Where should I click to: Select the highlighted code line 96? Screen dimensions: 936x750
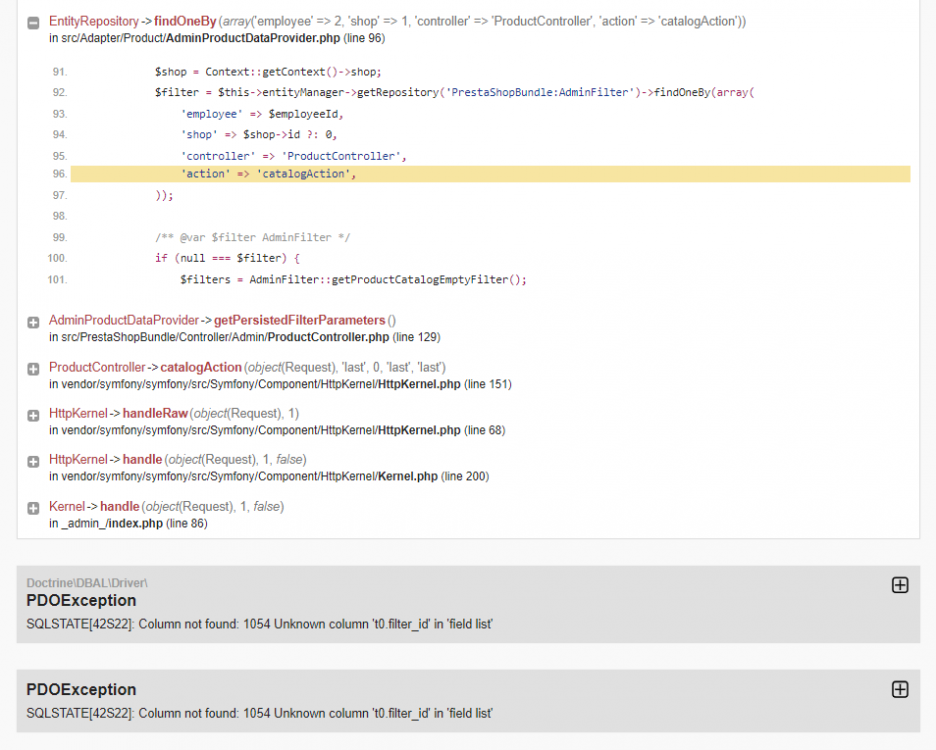coord(490,174)
